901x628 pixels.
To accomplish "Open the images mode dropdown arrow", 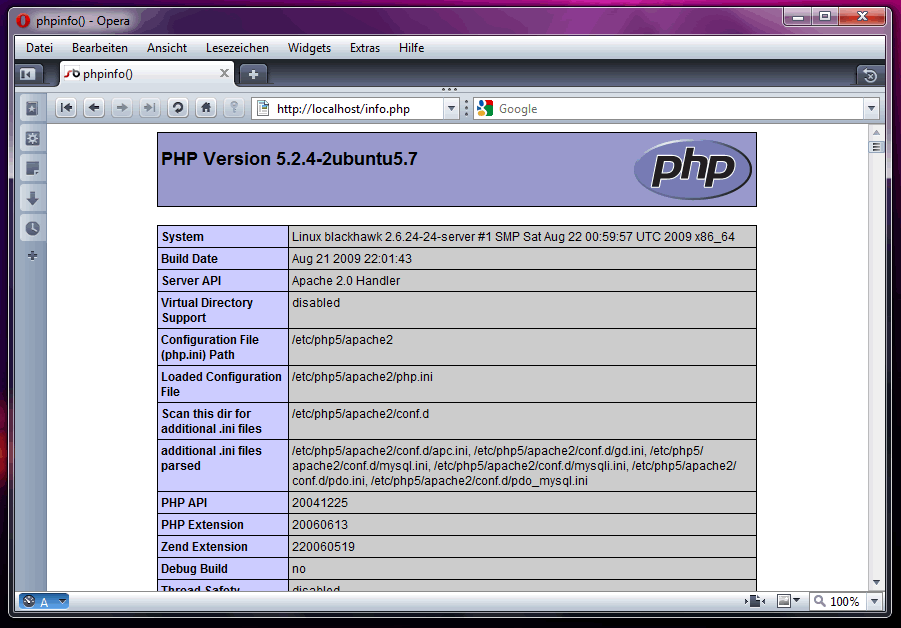I will click(796, 600).
